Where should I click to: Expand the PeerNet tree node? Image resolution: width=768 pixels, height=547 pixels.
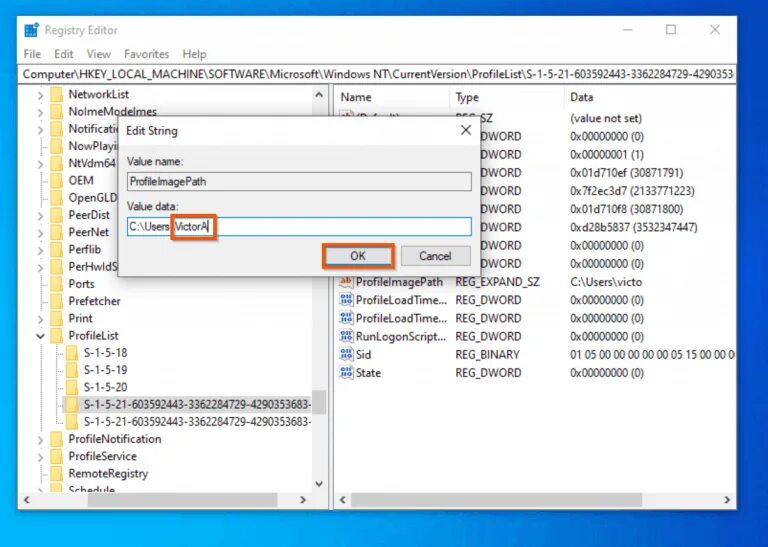click(41, 233)
